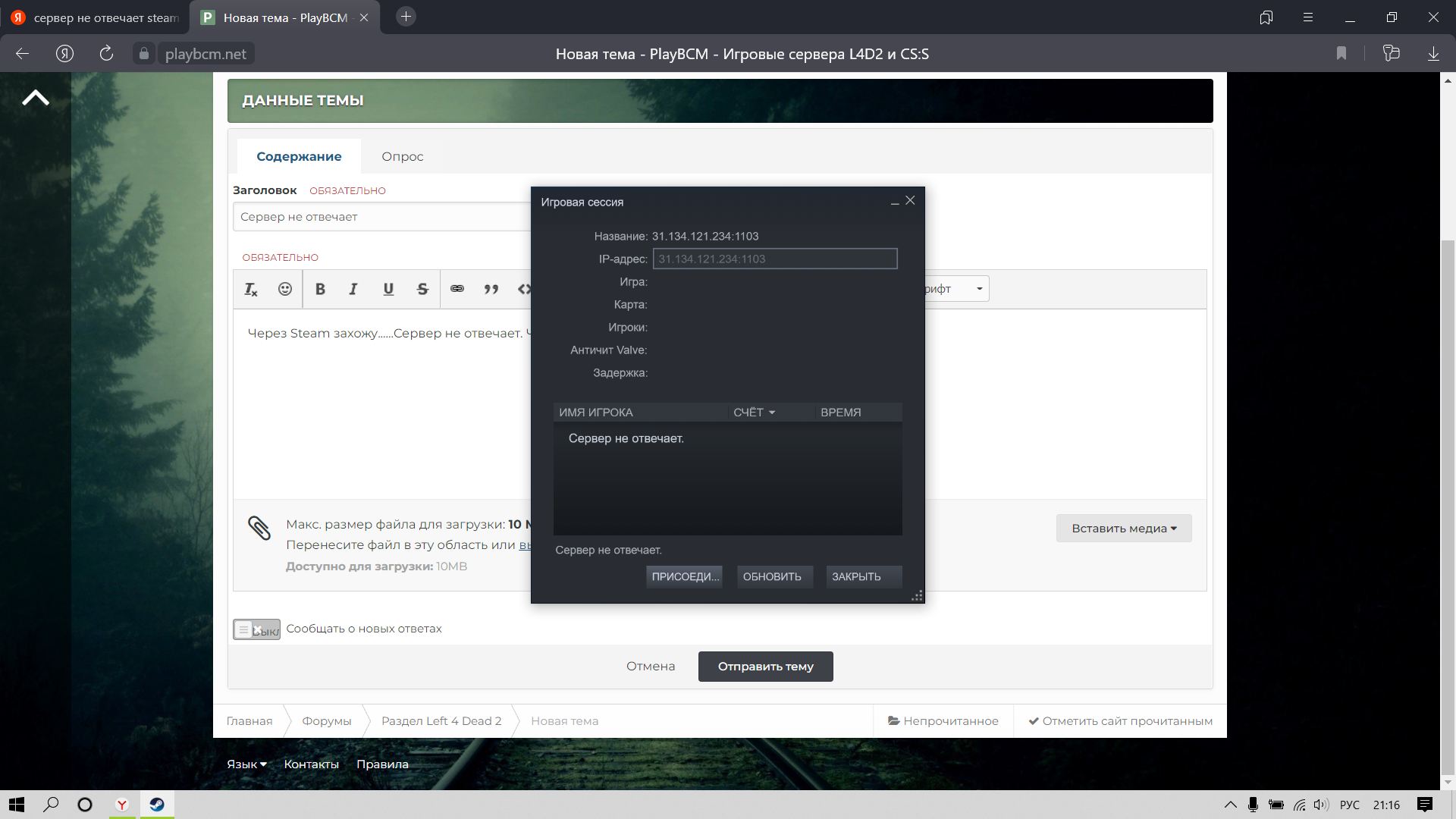Open 'Раздел Left 4 Dead 2' breadcrumb
This screenshot has height=819, width=1456.
click(x=441, y=721)
